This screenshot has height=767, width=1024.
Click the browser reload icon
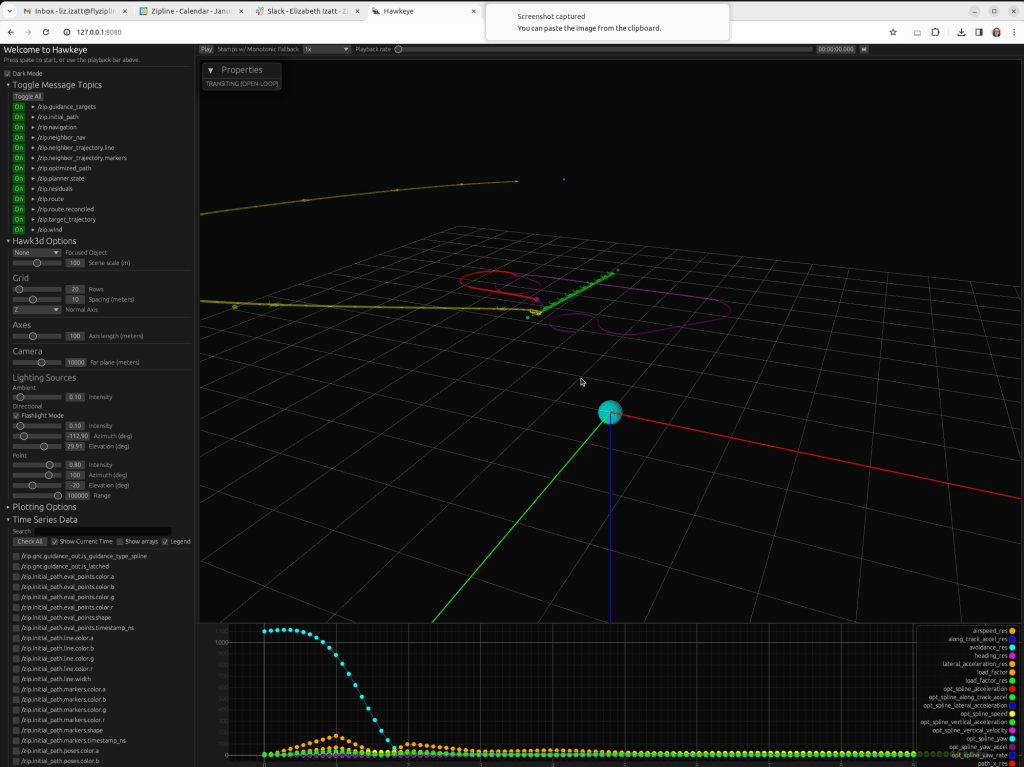pyautogui.click(x=46, y=32)
